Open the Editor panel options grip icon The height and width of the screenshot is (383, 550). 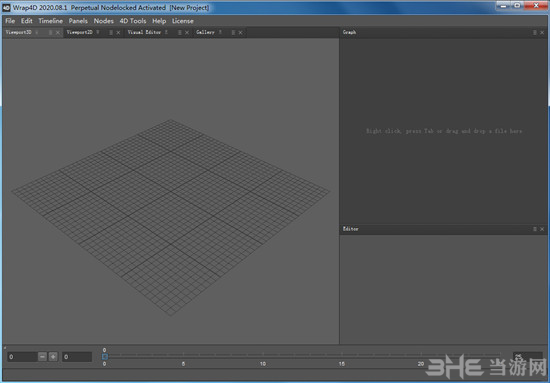pyautogui.click(x=535, y=229)
